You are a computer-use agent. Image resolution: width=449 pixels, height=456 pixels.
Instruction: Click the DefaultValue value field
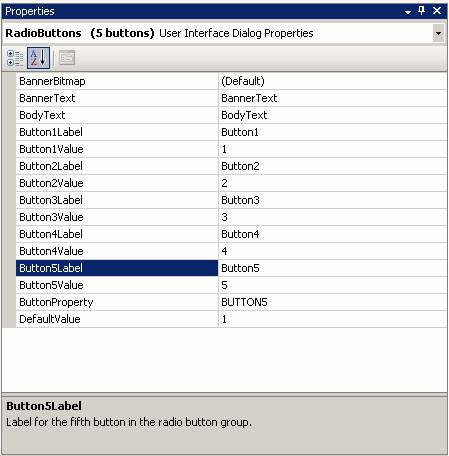333,319
